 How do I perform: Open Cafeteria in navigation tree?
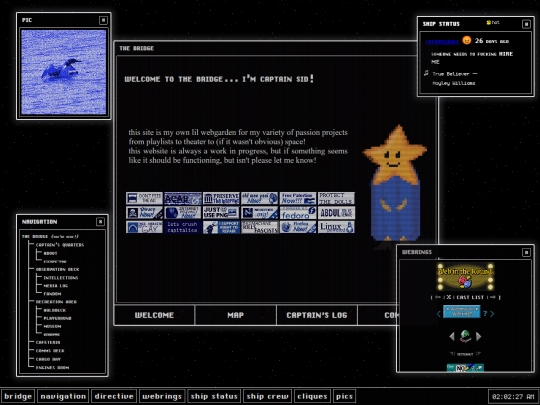[x=48, y=342]
